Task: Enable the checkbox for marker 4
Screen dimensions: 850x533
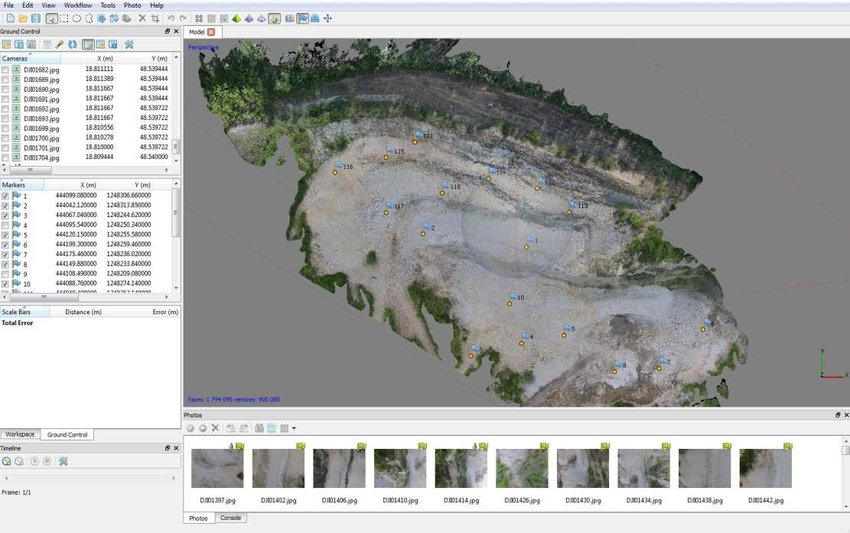Action: pyautogui.click(x=6, y=225)
